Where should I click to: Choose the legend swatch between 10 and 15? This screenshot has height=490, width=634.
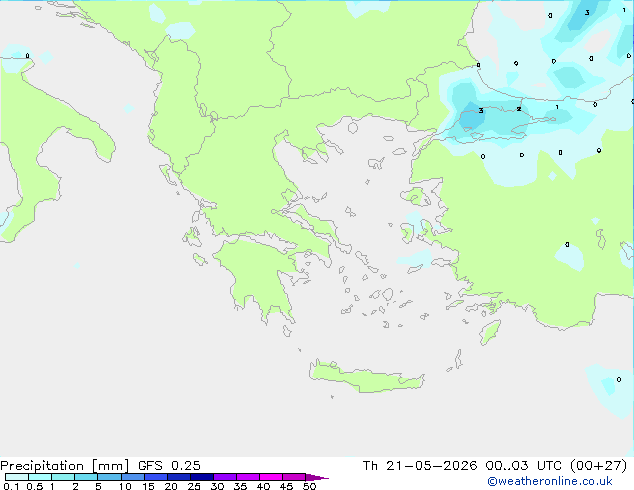pyautogui.click(x=133, y=477)
